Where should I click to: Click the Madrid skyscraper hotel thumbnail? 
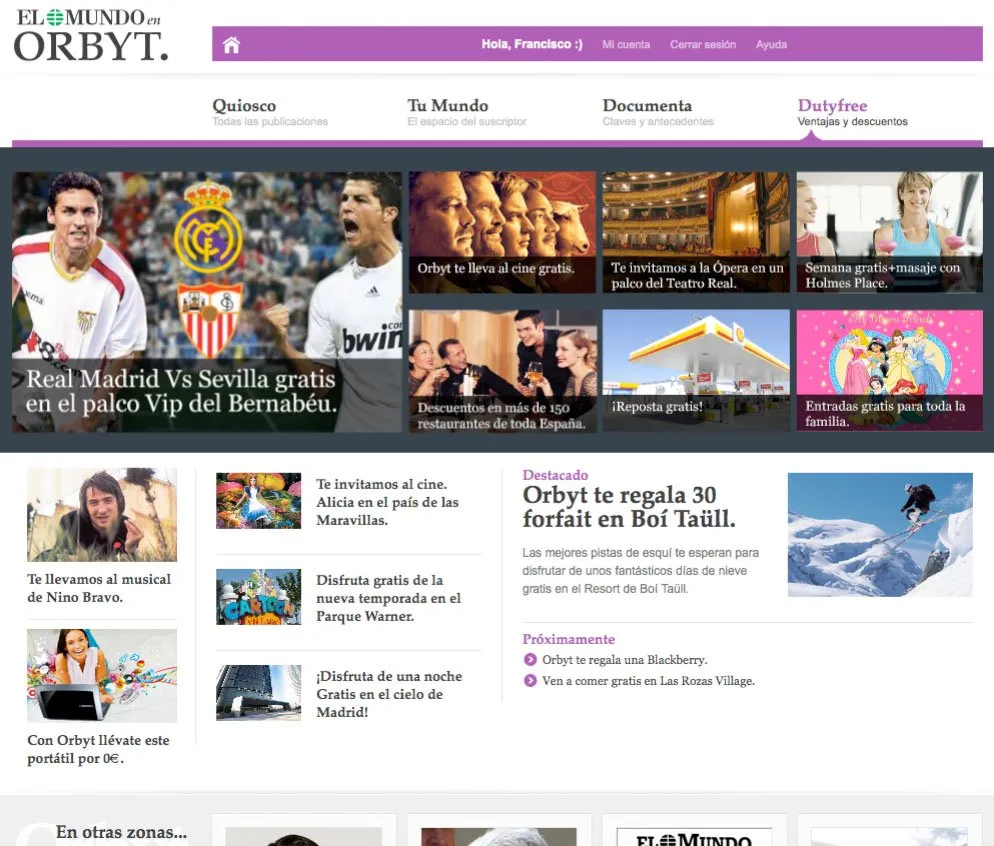(x=259, y=693)
